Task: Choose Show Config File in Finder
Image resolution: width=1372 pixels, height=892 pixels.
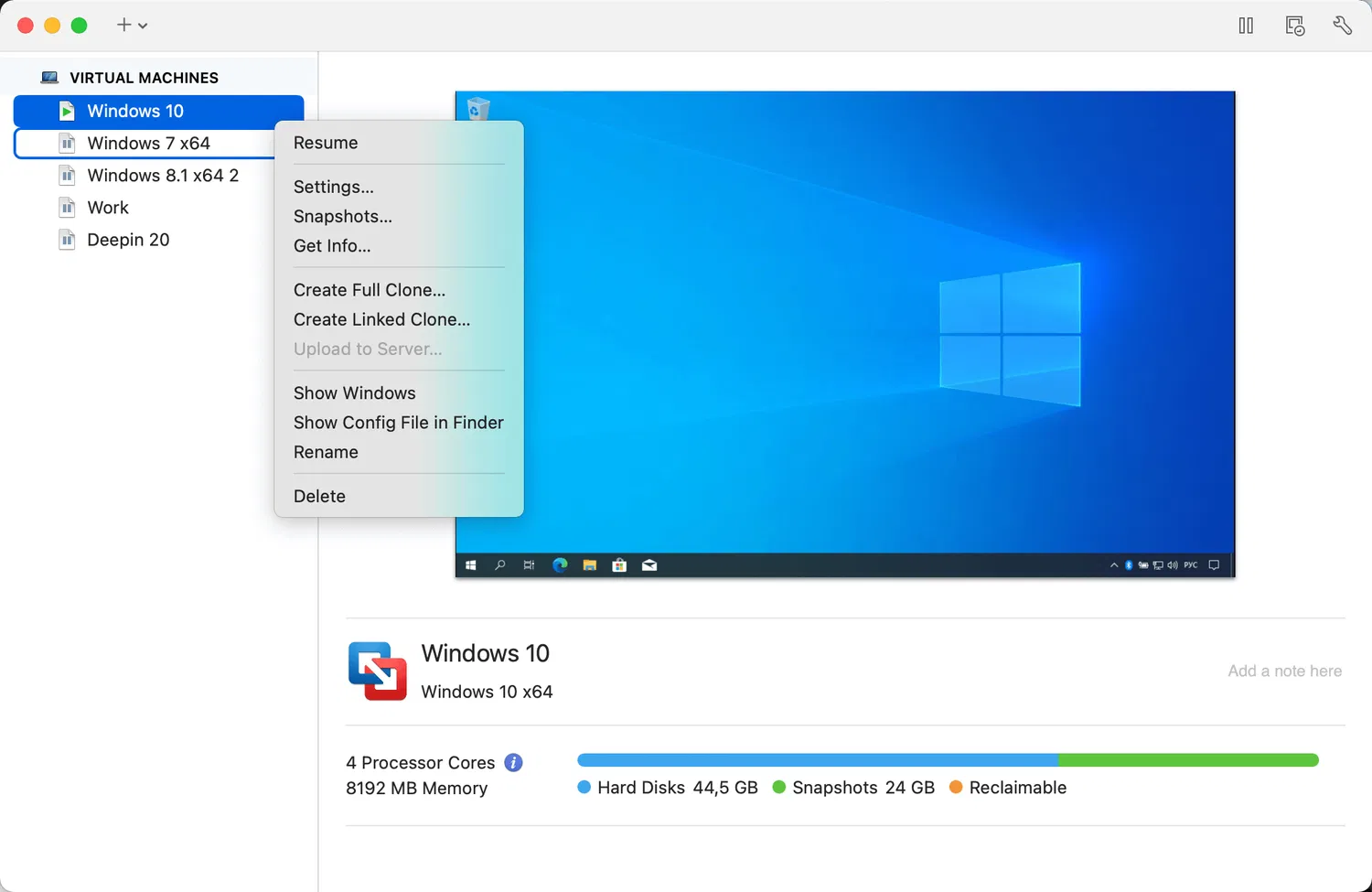Action: (x=399, y=423)
